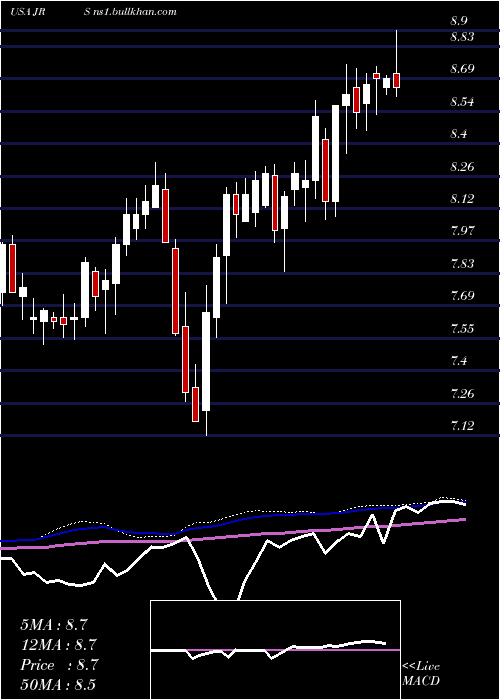
Task: Click the Price : 8.7 readout
Action: coord(58,665)
